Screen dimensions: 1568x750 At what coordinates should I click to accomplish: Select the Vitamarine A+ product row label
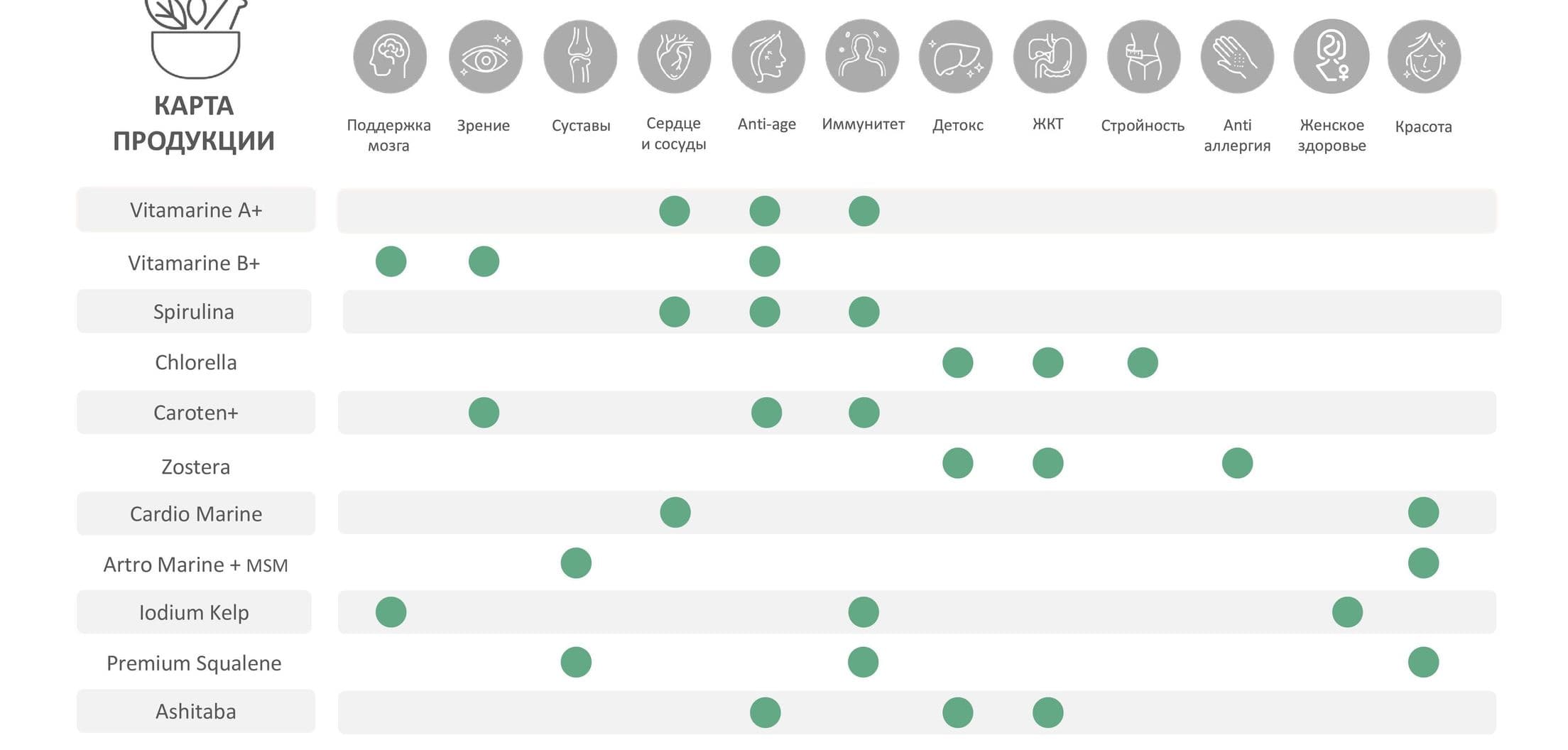pyautogui.click(x=196, y=210)
